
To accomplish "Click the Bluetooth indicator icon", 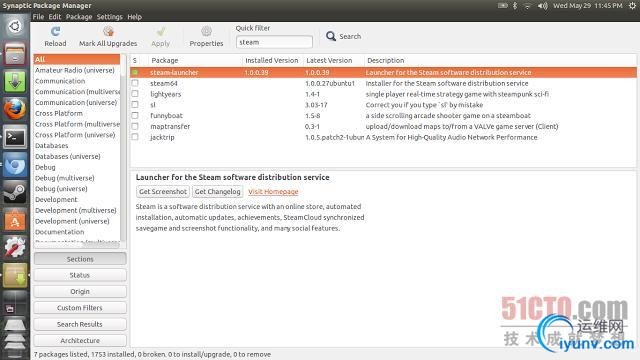I will pyautogui.click(x=515, y=5).
